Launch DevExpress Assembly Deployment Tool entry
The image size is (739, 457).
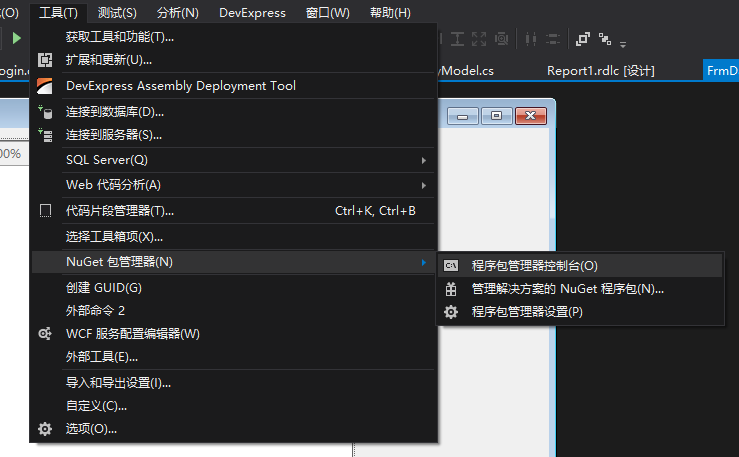pyautogui.click(x=233, y=86)
